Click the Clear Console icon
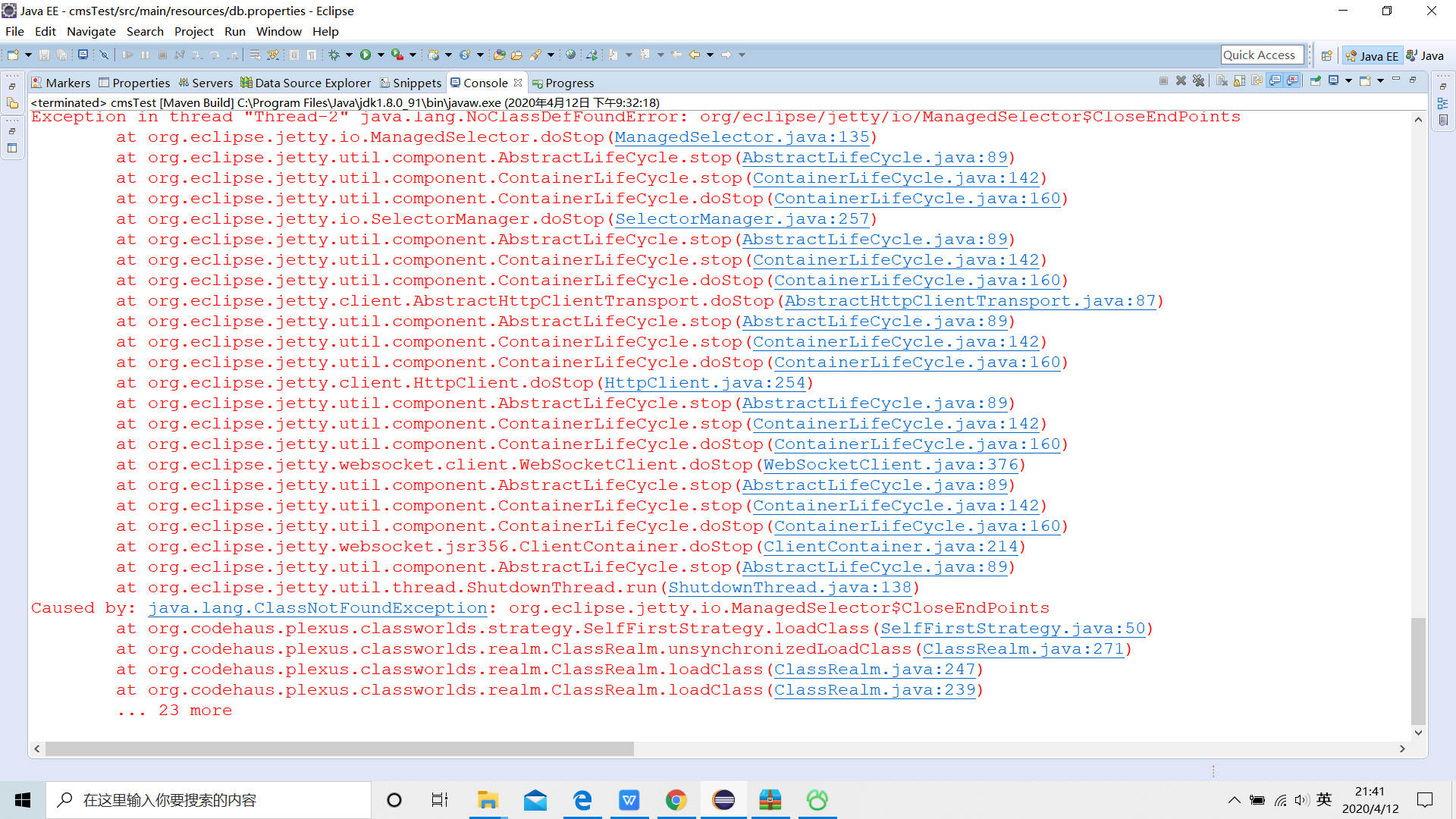This screenshot has height=819, width=1456. click(1222, 80)
